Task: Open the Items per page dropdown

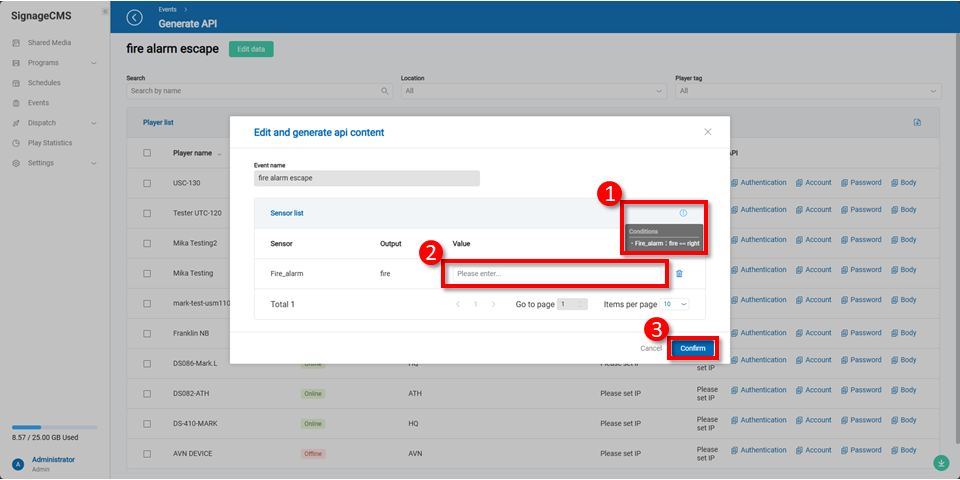Action: click(x=675, y=303)
